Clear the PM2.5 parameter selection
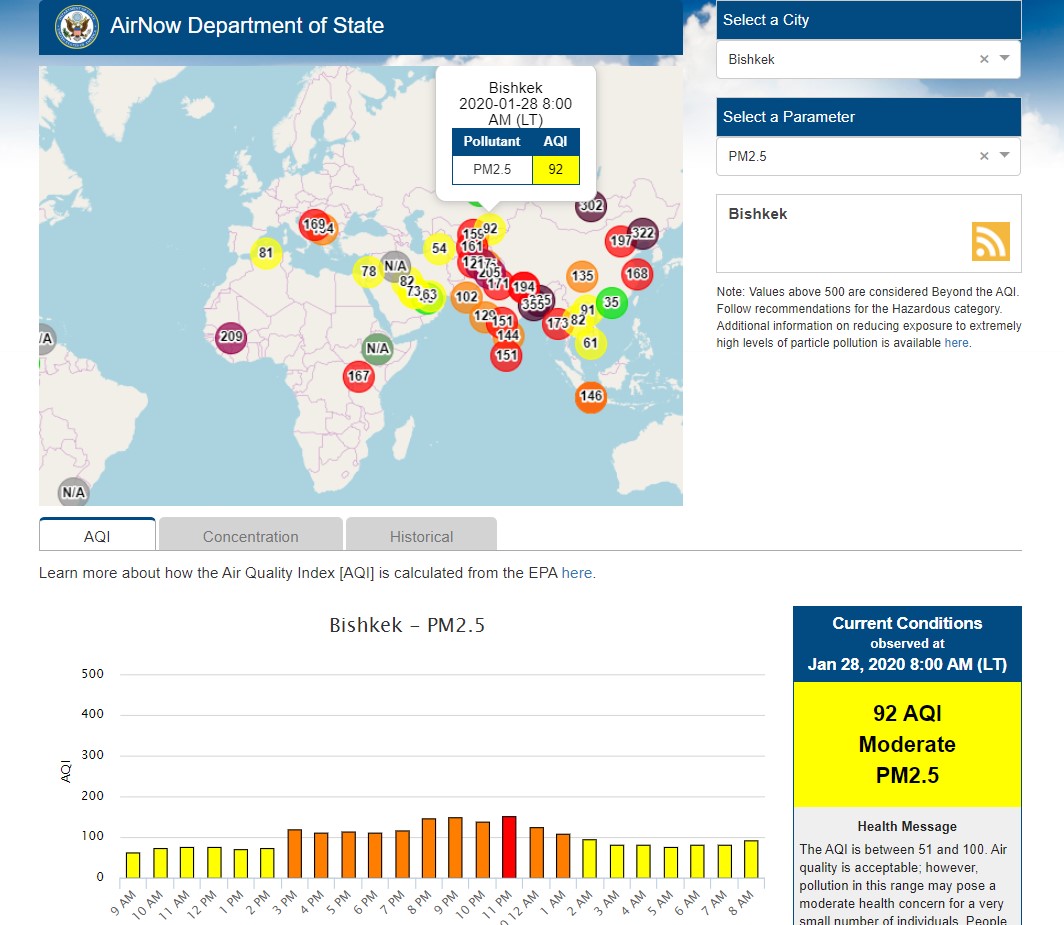 (x=984, y=156)
